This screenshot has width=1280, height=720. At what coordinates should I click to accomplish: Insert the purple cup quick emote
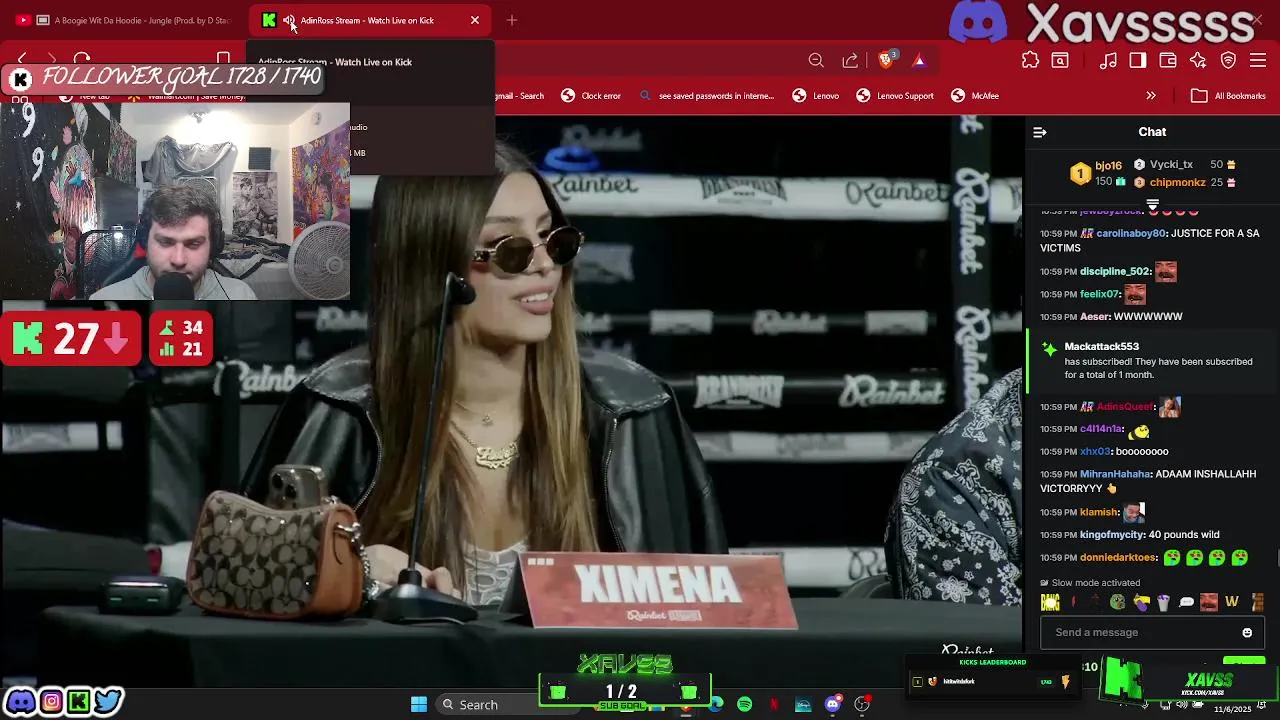1163,602
